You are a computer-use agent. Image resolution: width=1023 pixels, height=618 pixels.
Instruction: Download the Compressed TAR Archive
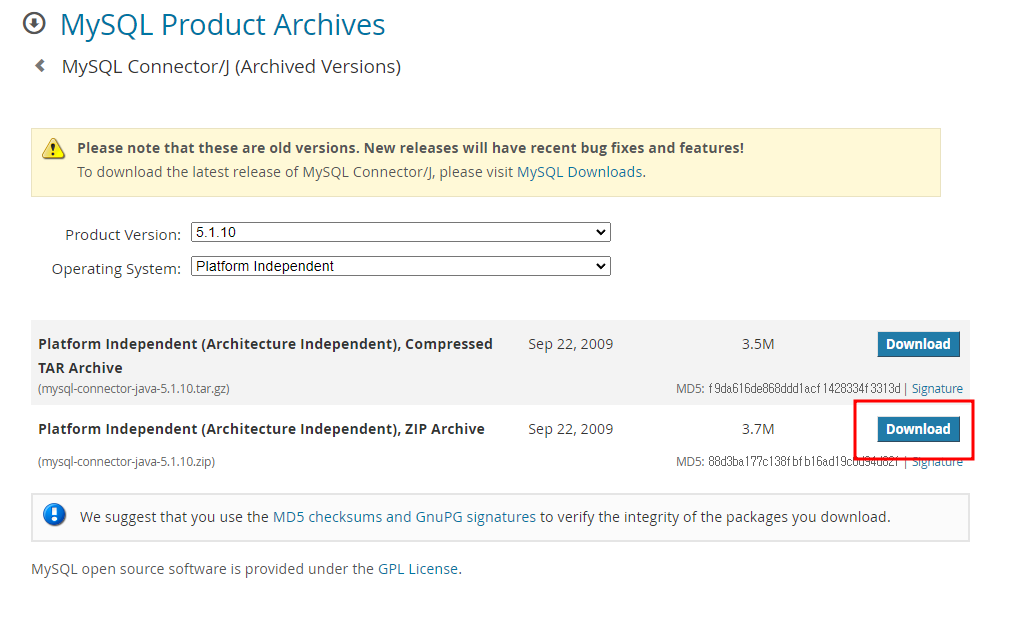pos(918,344)
